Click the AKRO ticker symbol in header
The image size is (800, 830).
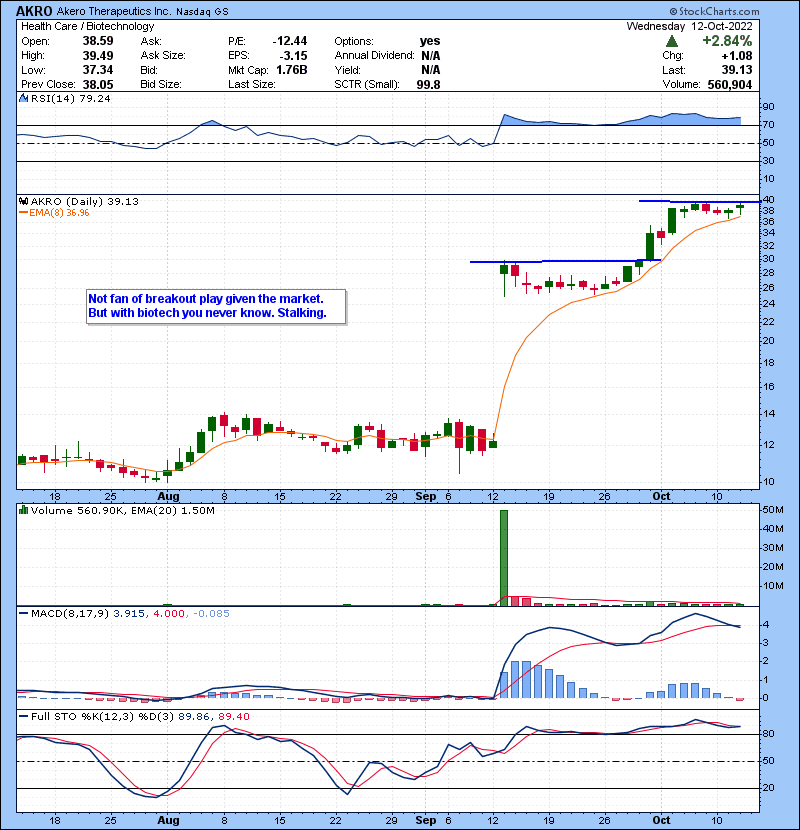click(34, 11)
